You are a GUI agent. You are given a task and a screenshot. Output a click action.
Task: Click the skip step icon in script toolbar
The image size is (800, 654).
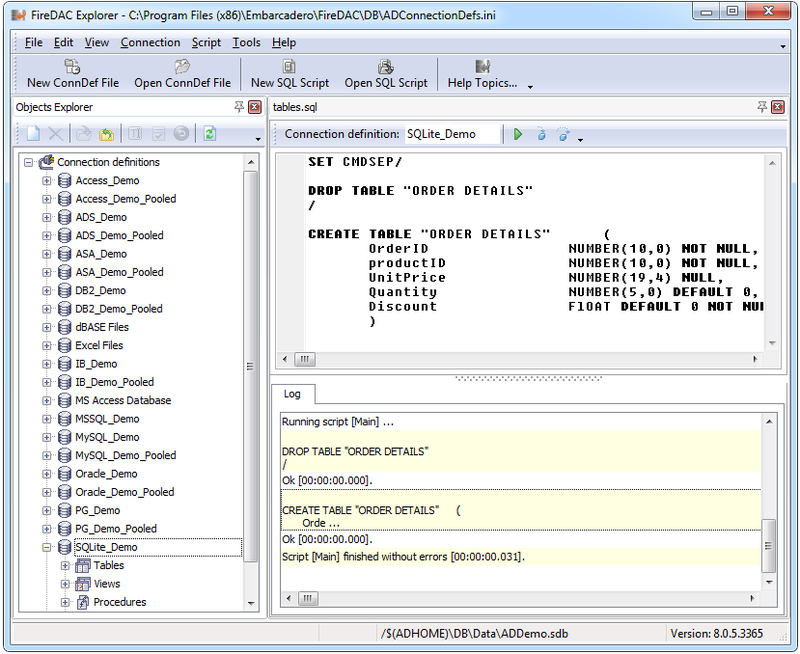563,134
